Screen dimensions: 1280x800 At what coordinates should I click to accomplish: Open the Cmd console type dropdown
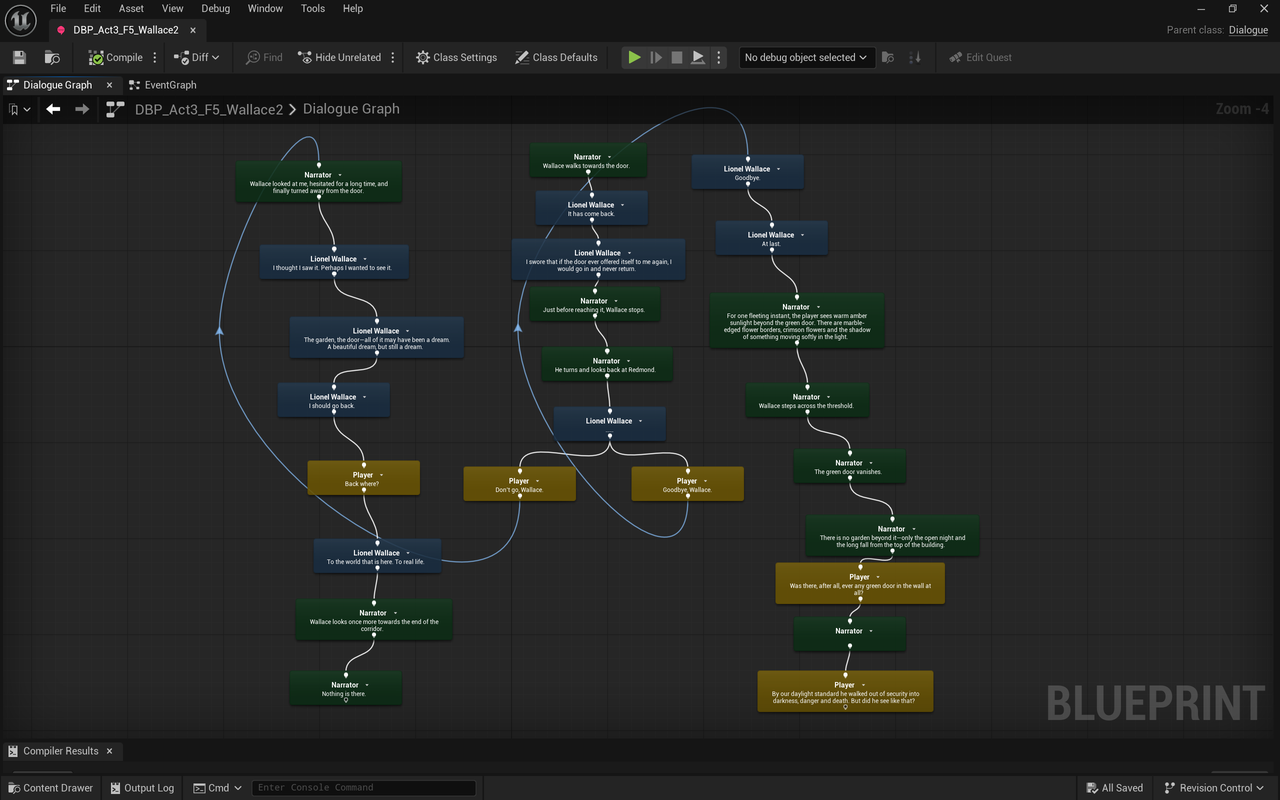click(217, 788)
